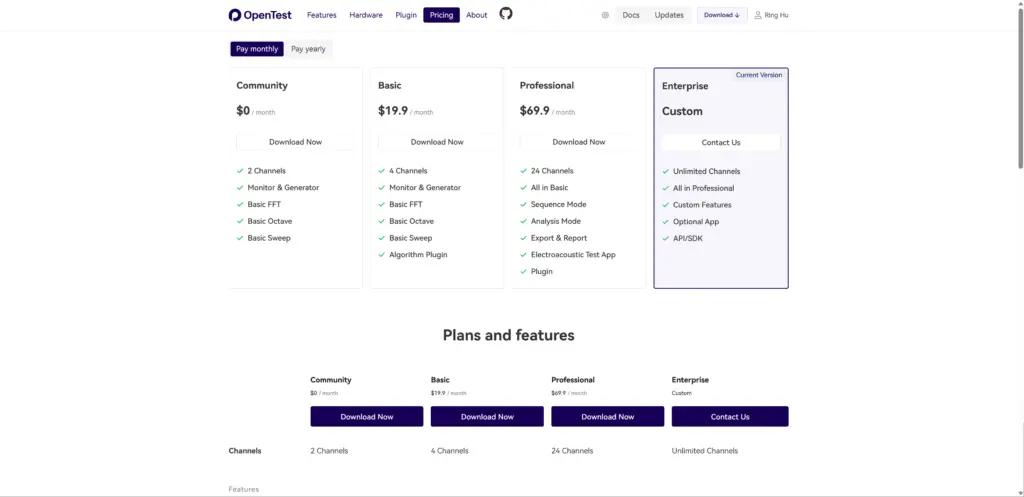Click Analysis Mode feature in Professional card
This screenshot has height=497, width=1024.
pos(556,221)
